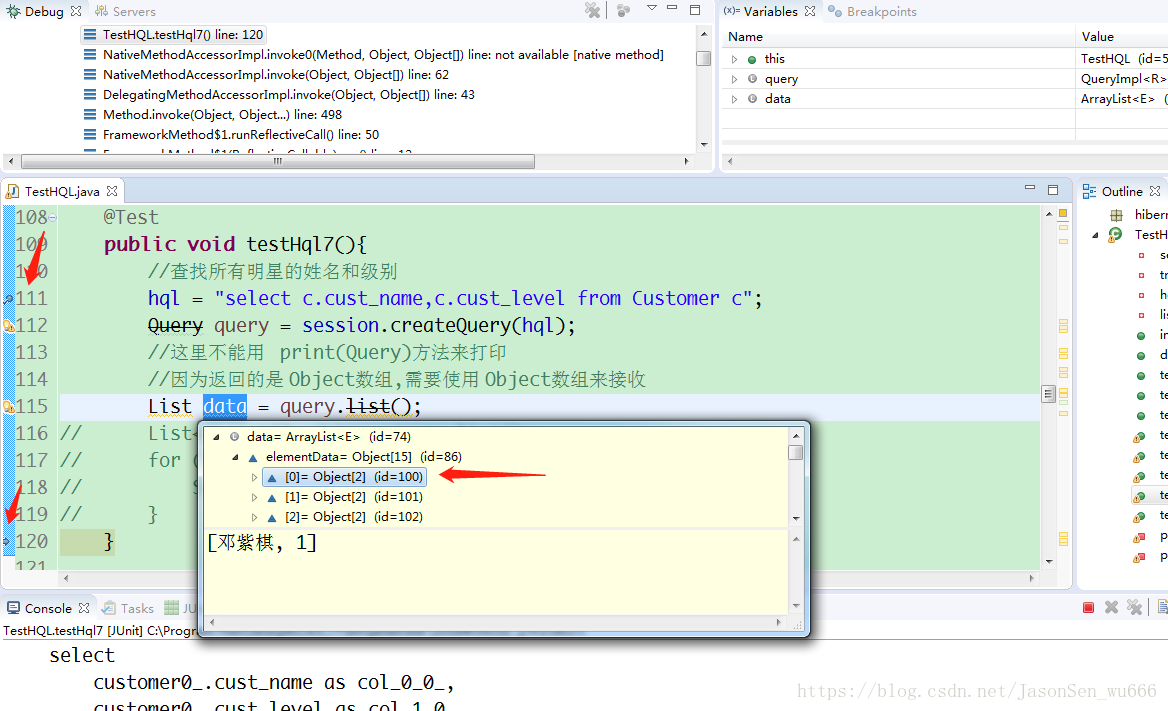Image resolution: width=1168 pixels, height=711 pixels.
Task: Select stack frame TestHQL.testHql7() line: 120
Action: click(x=174, y=34)
